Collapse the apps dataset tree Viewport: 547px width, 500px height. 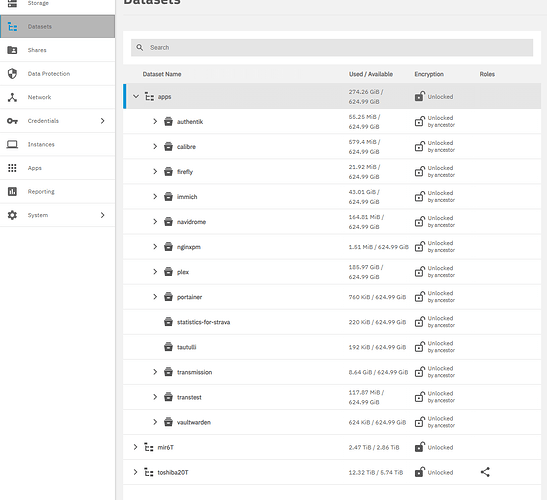pyautogui.click(x=136, y=96)
